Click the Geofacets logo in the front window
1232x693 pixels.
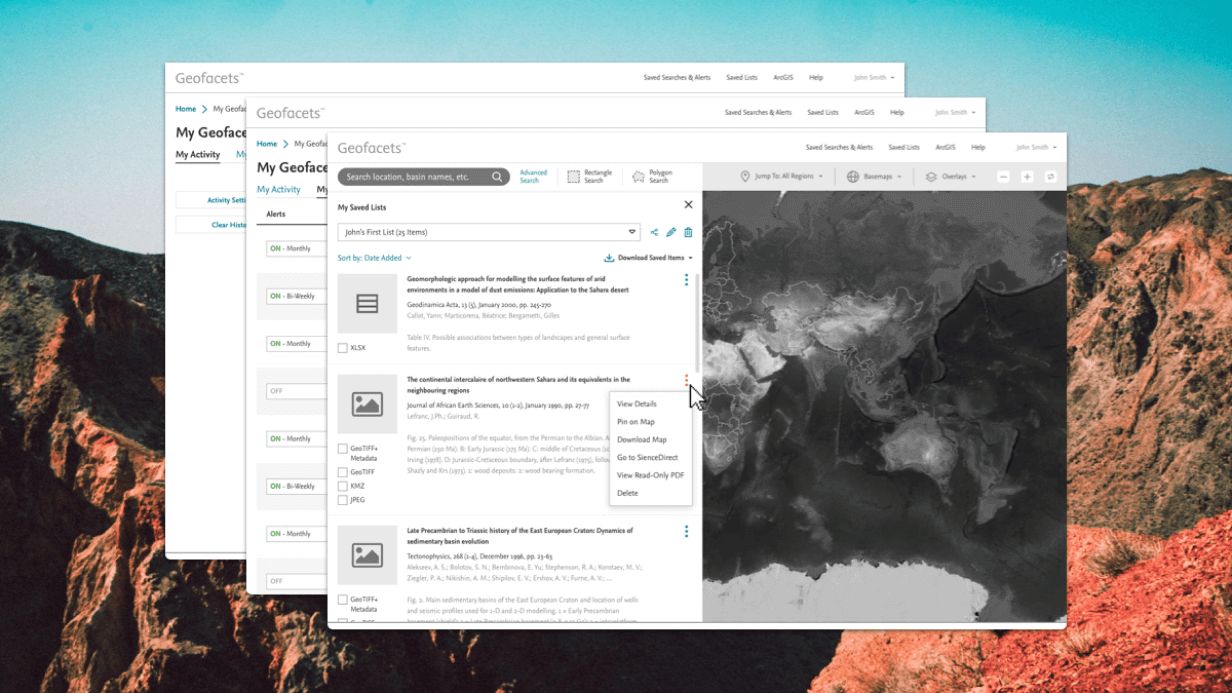pyautogui.click(x=371, y=148)
